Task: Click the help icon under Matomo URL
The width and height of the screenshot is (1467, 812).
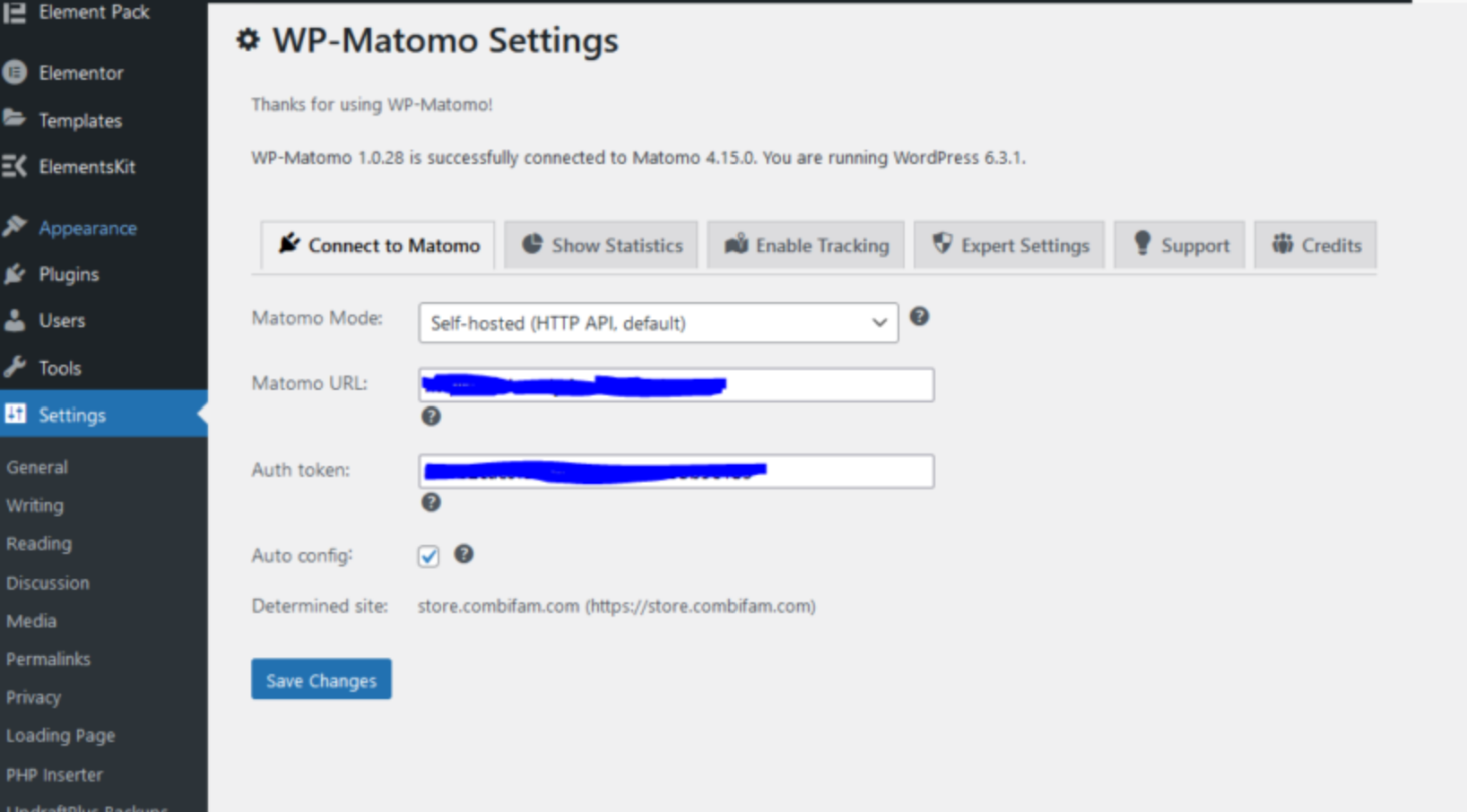Action: tap(431, 416)
